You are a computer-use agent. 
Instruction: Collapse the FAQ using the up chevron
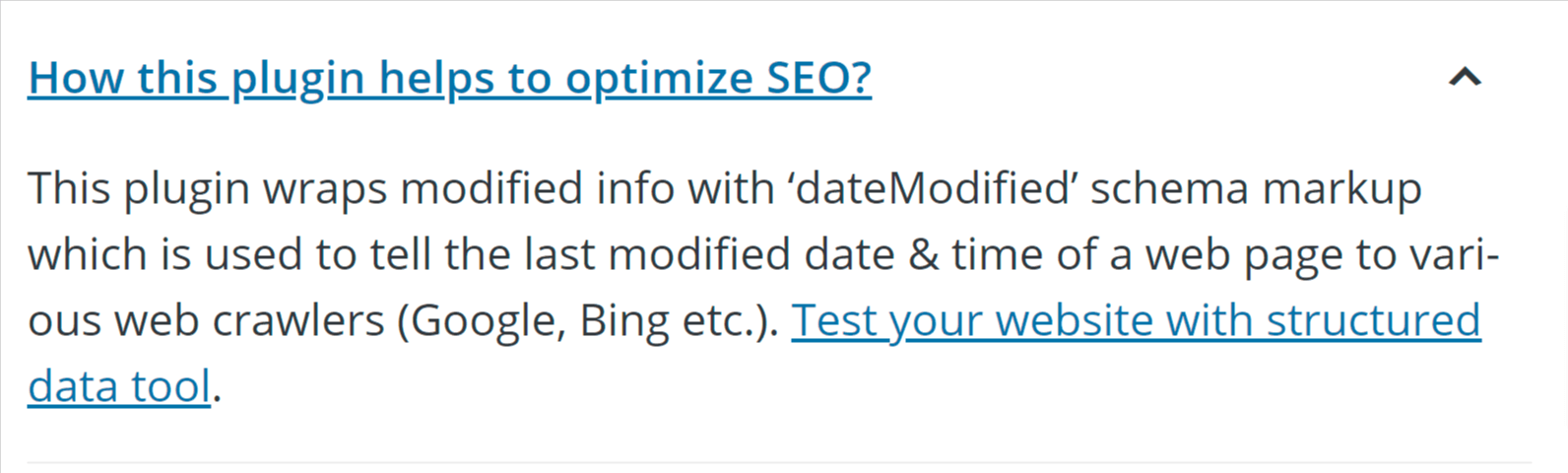pyautogui.click(x=1465, y=77)
